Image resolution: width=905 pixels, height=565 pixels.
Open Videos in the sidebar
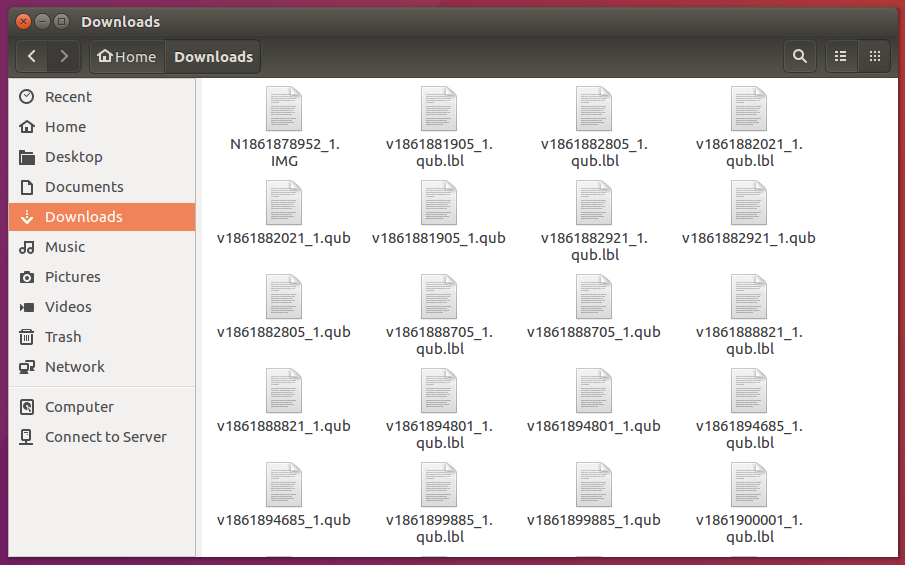coord(102,307)
